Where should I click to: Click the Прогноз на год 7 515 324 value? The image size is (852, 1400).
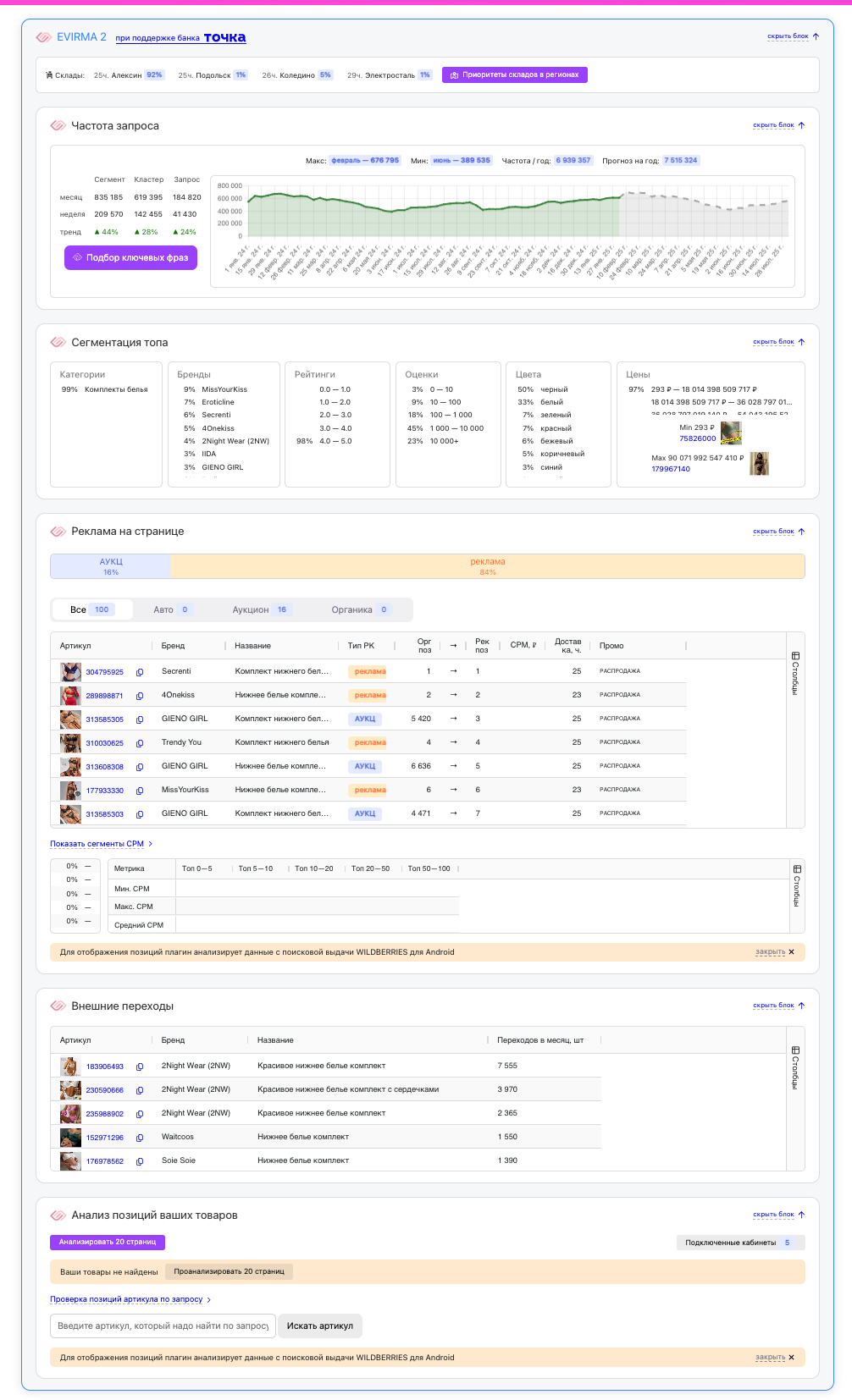click(681, 160)
